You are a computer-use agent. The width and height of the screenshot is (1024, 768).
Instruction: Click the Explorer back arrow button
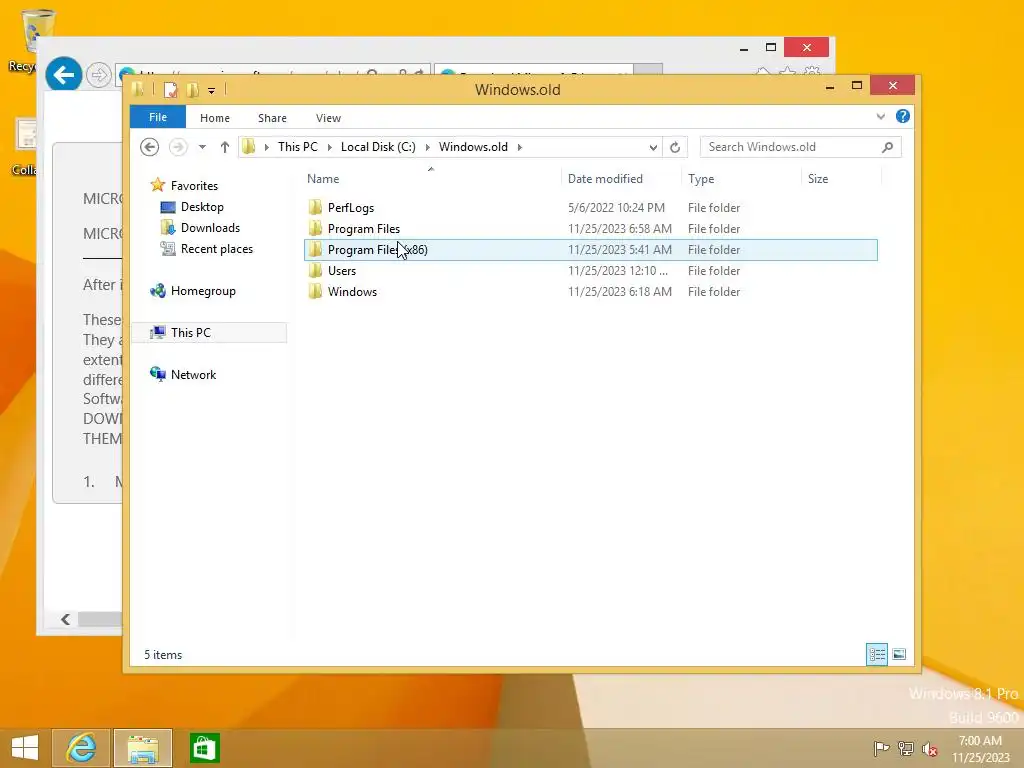[x=150, y=147]
